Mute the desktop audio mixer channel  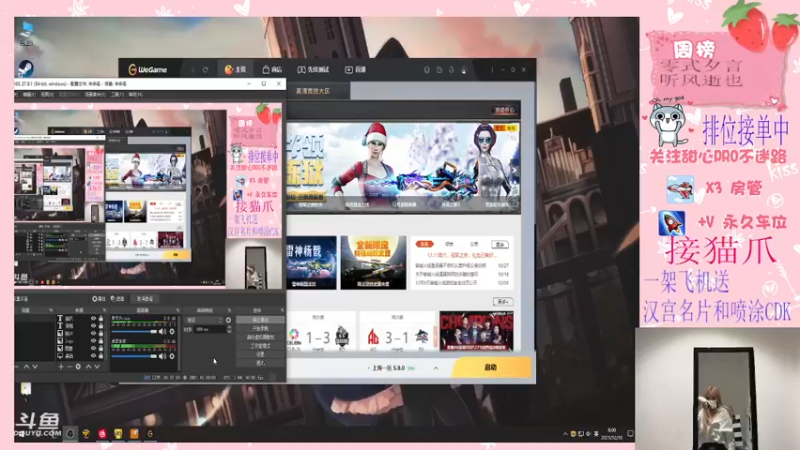(162, 356)
